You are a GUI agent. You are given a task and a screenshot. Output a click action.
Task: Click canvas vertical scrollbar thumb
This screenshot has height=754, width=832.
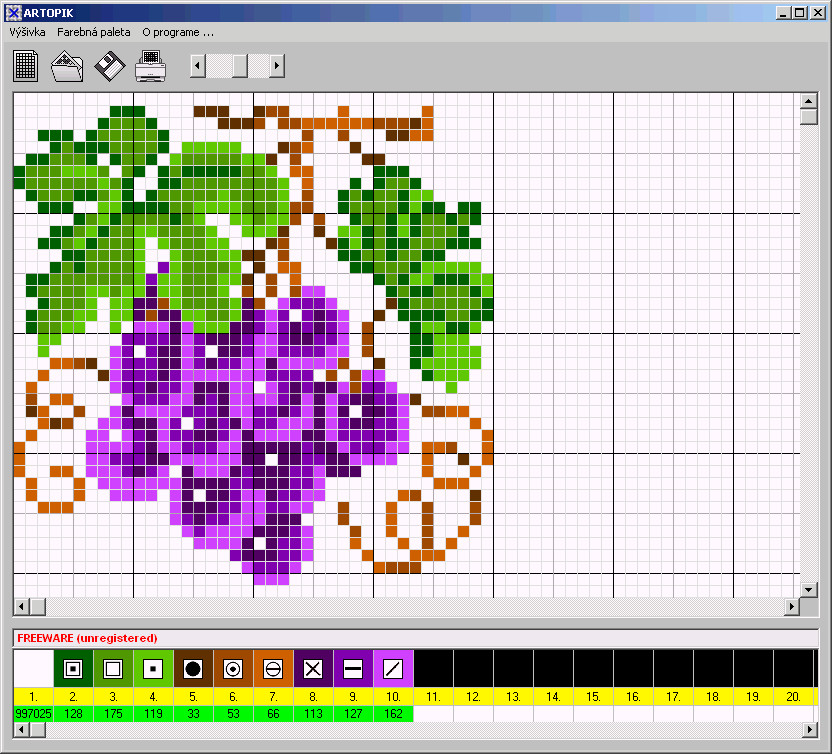point(809,117)
